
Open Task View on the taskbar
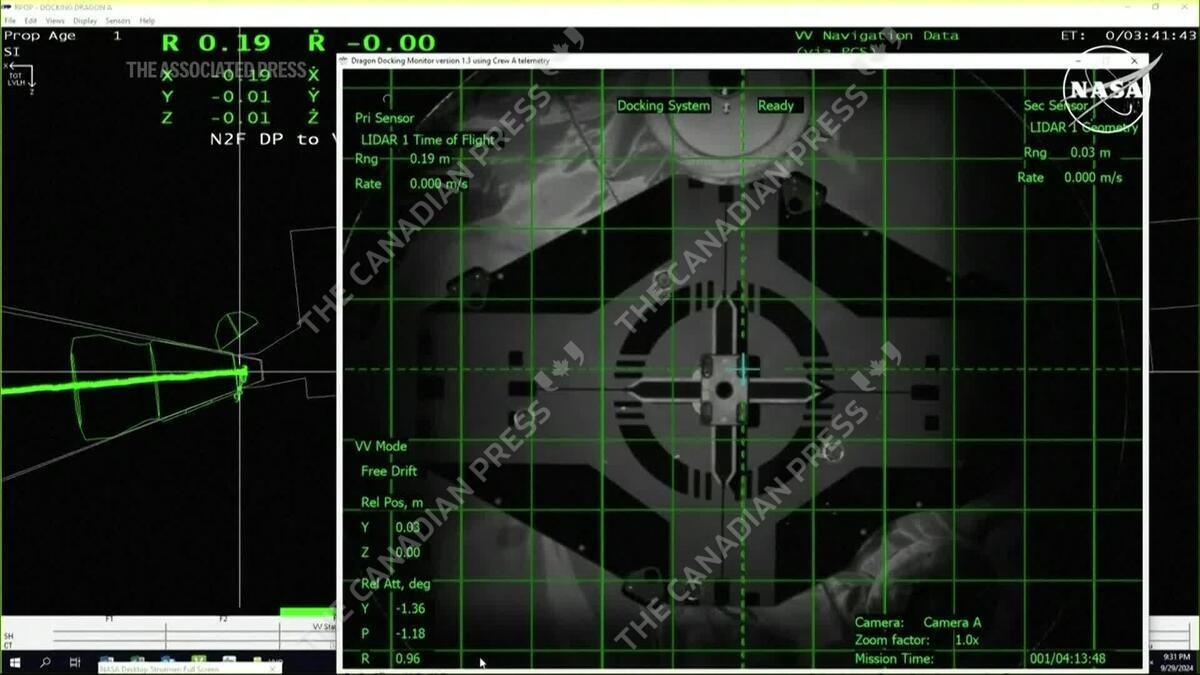(75, 662)
